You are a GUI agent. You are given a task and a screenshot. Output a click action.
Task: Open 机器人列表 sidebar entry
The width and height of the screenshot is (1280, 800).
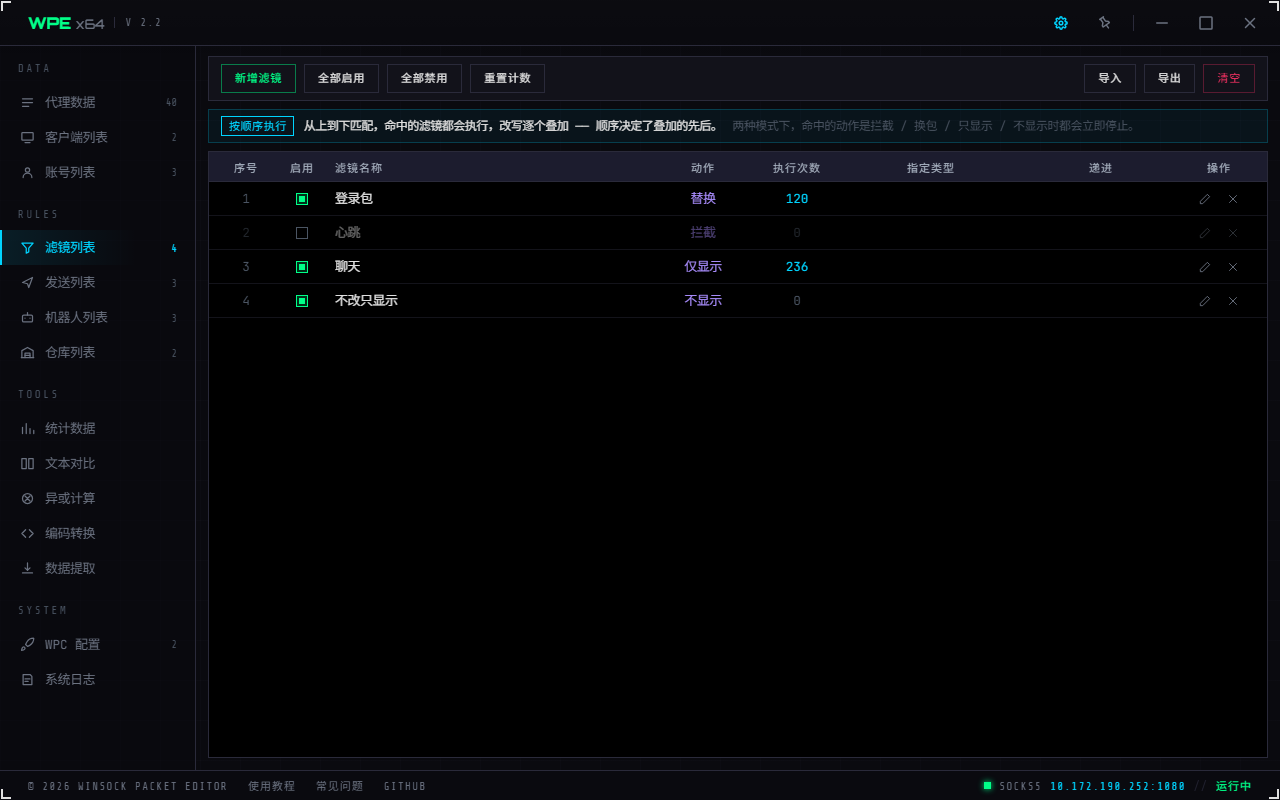click(x=98, y=317)
